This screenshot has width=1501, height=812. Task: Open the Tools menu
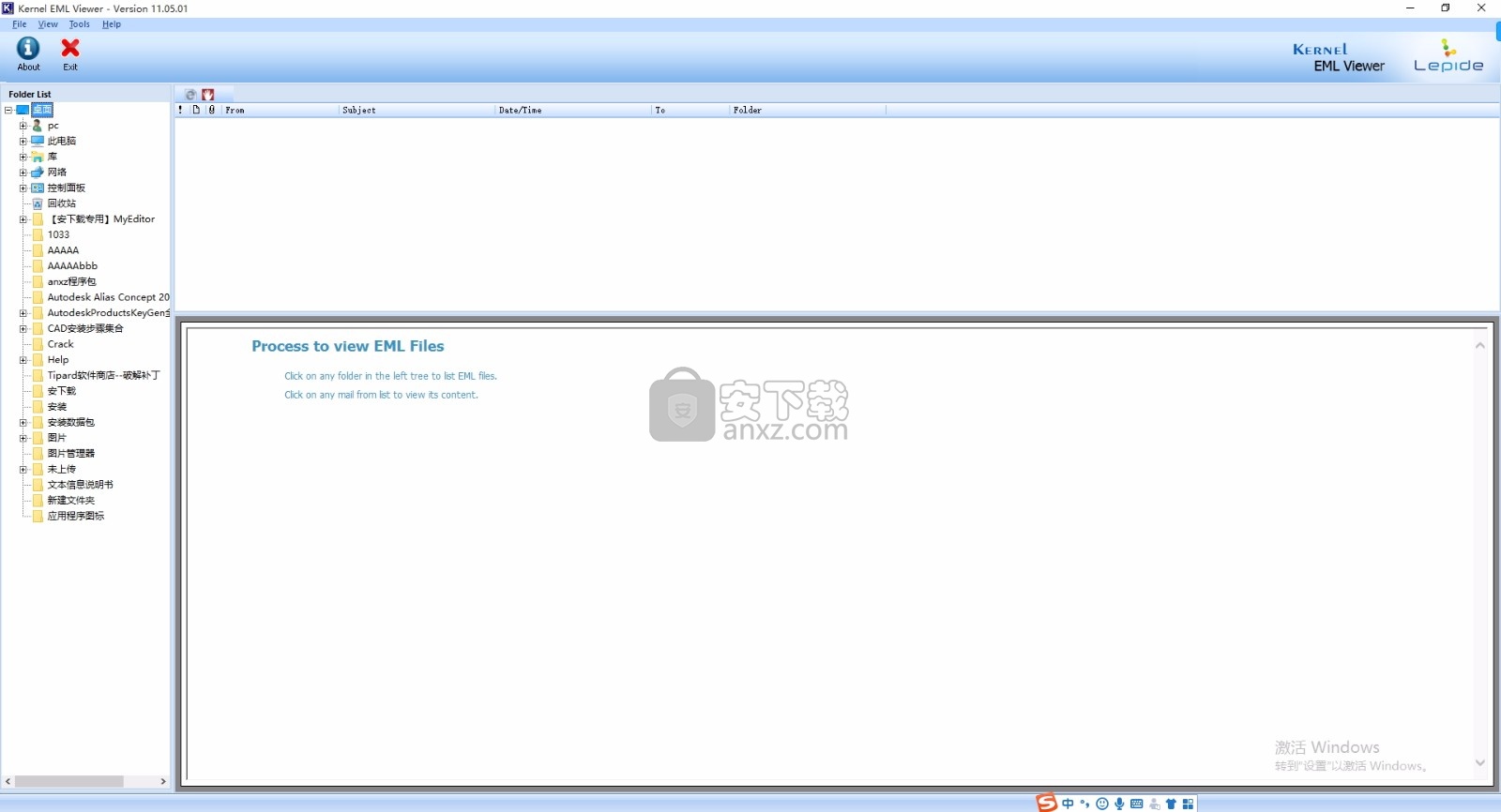79,24
